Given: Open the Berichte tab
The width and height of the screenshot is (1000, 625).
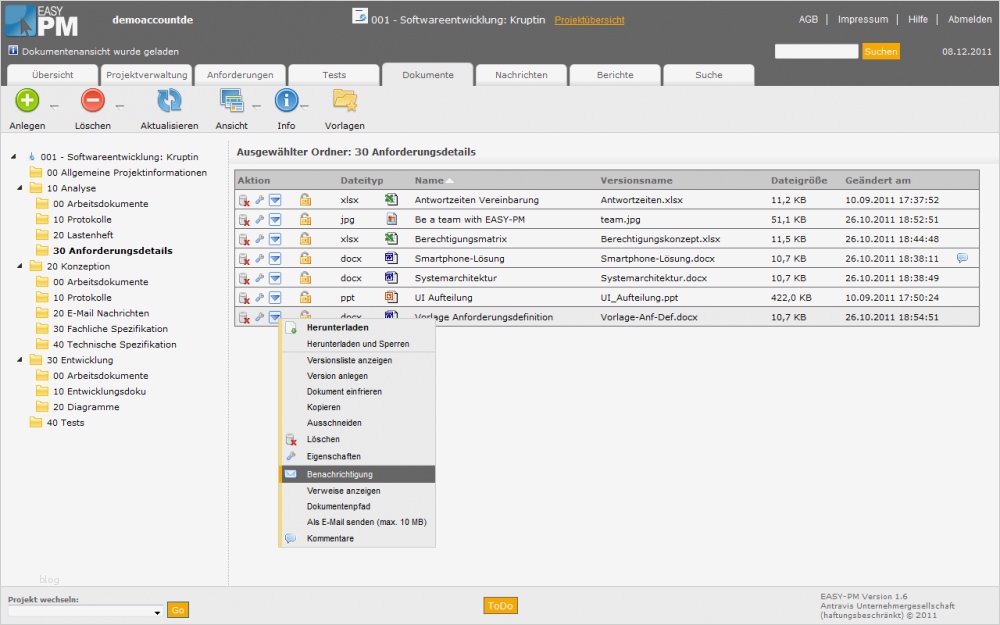Looking at the screenshot, I should pos(615,75).
